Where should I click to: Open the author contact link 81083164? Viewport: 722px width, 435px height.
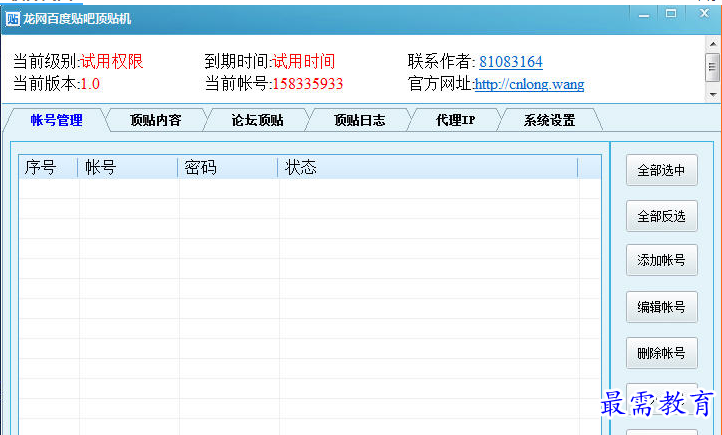point(511,62)
